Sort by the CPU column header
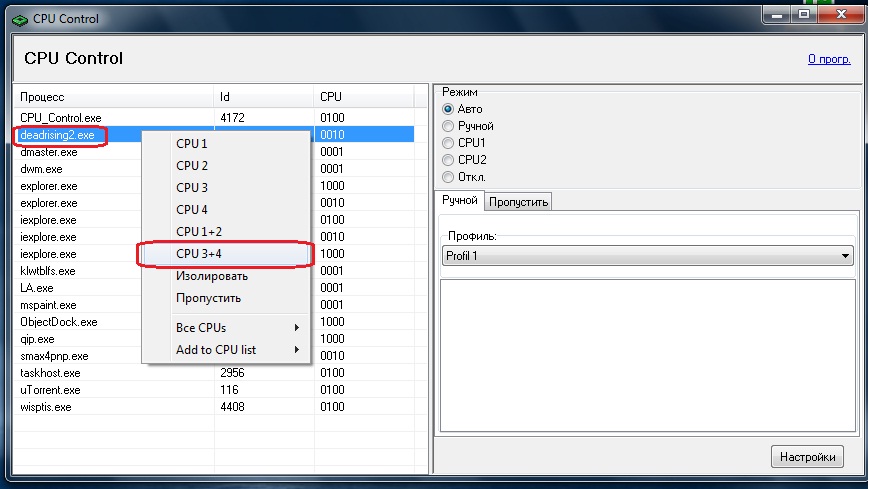870x489 pixels. pyautogui.click(x=363, y=97)
